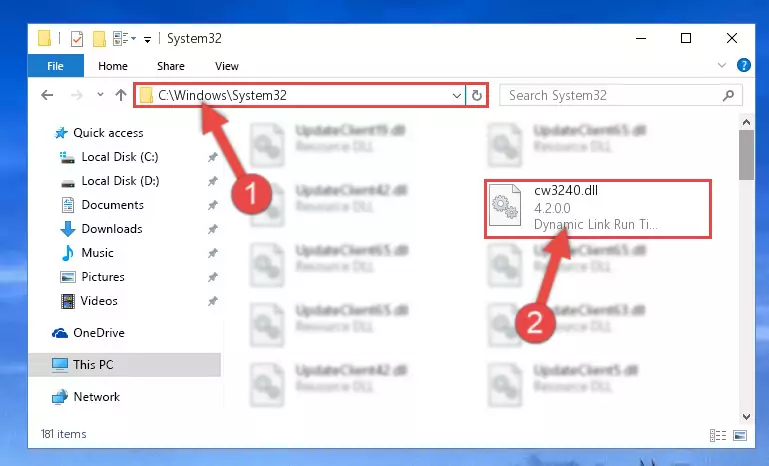Switch to the Home ribbon tab

point(113,66)
